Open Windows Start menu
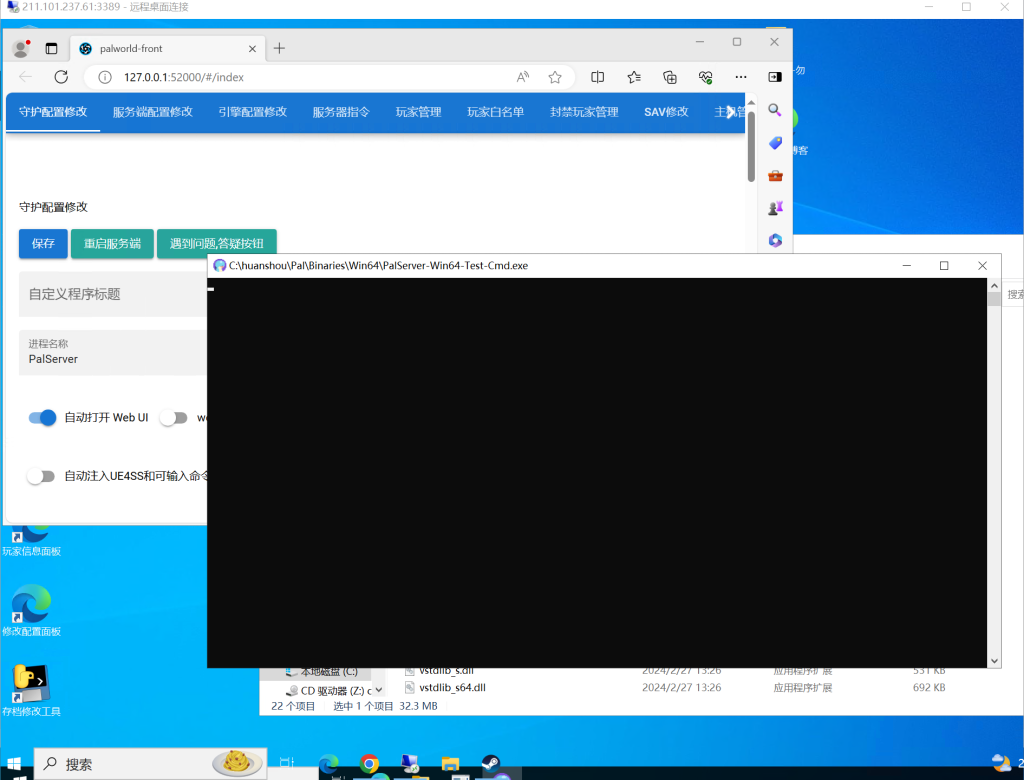Screen dimensions: 1024x780 tap(14, 765)
